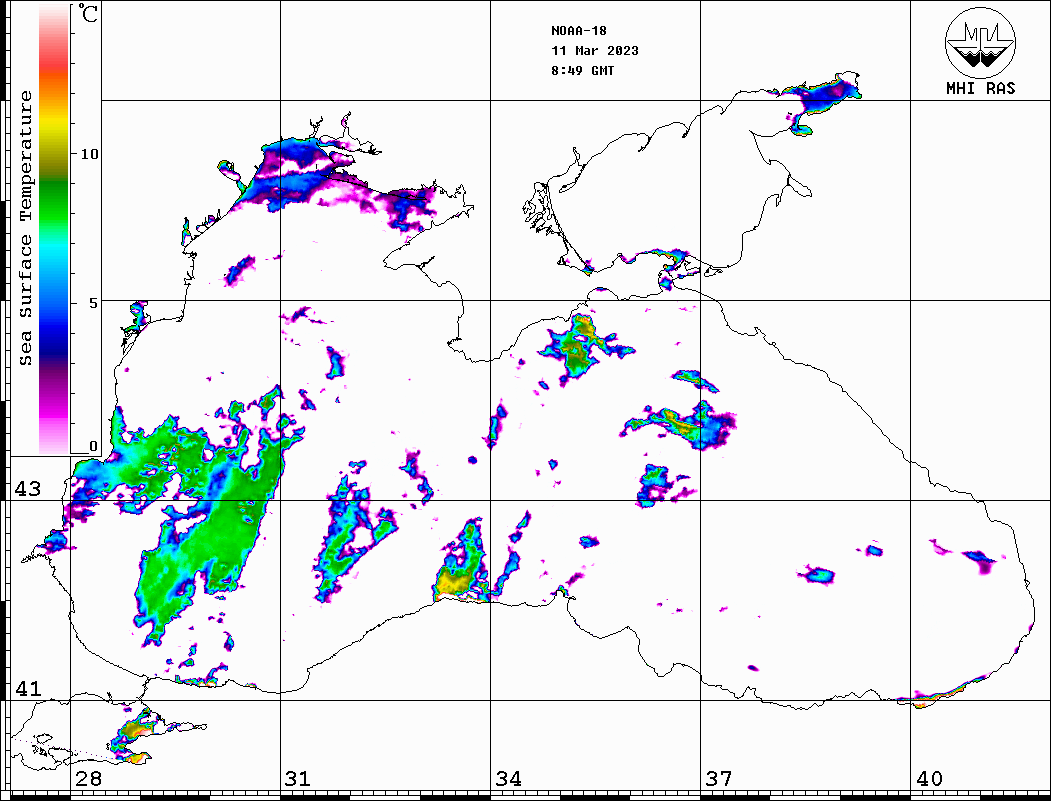Image resolution: width=1051 pixels, height=801 pixels.
Task: Click the '5' tick on temperature scale
Action: coord(93,303)
